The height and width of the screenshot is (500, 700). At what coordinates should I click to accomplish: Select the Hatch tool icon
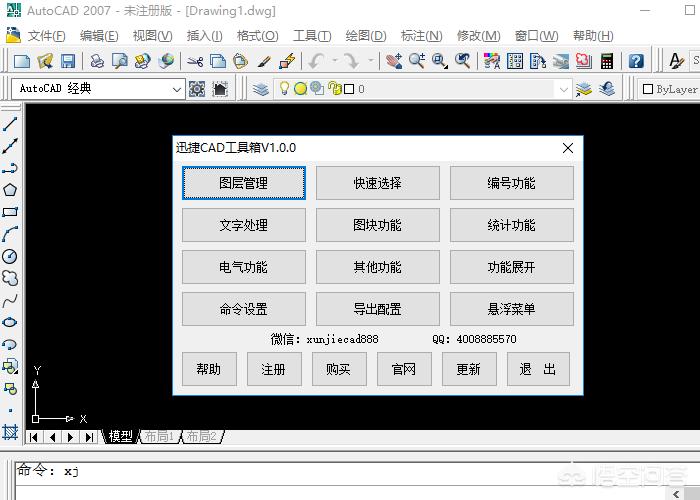(10, 432)
